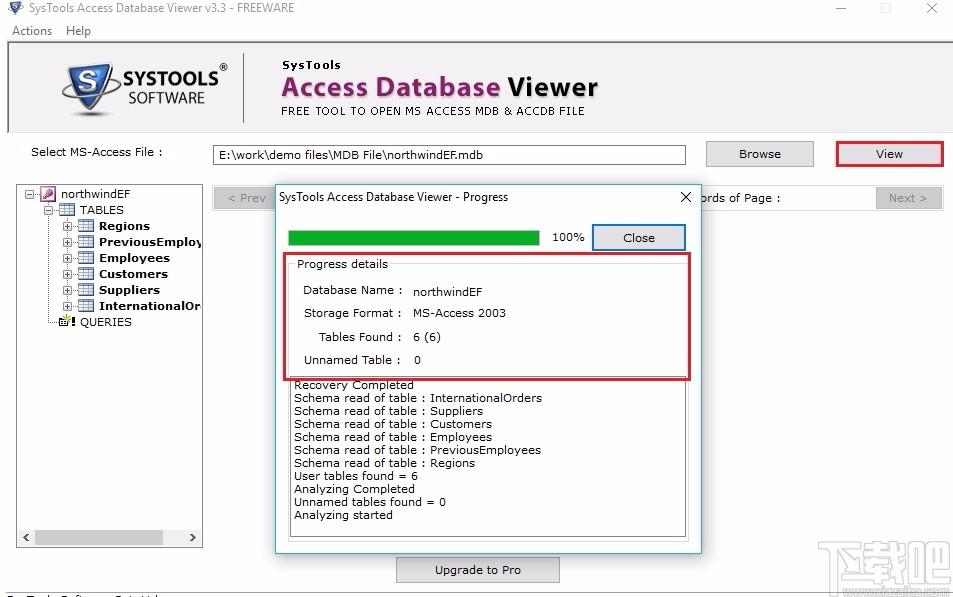Open the Help menu
Screen dimensions: 953x597
[78, 30]
